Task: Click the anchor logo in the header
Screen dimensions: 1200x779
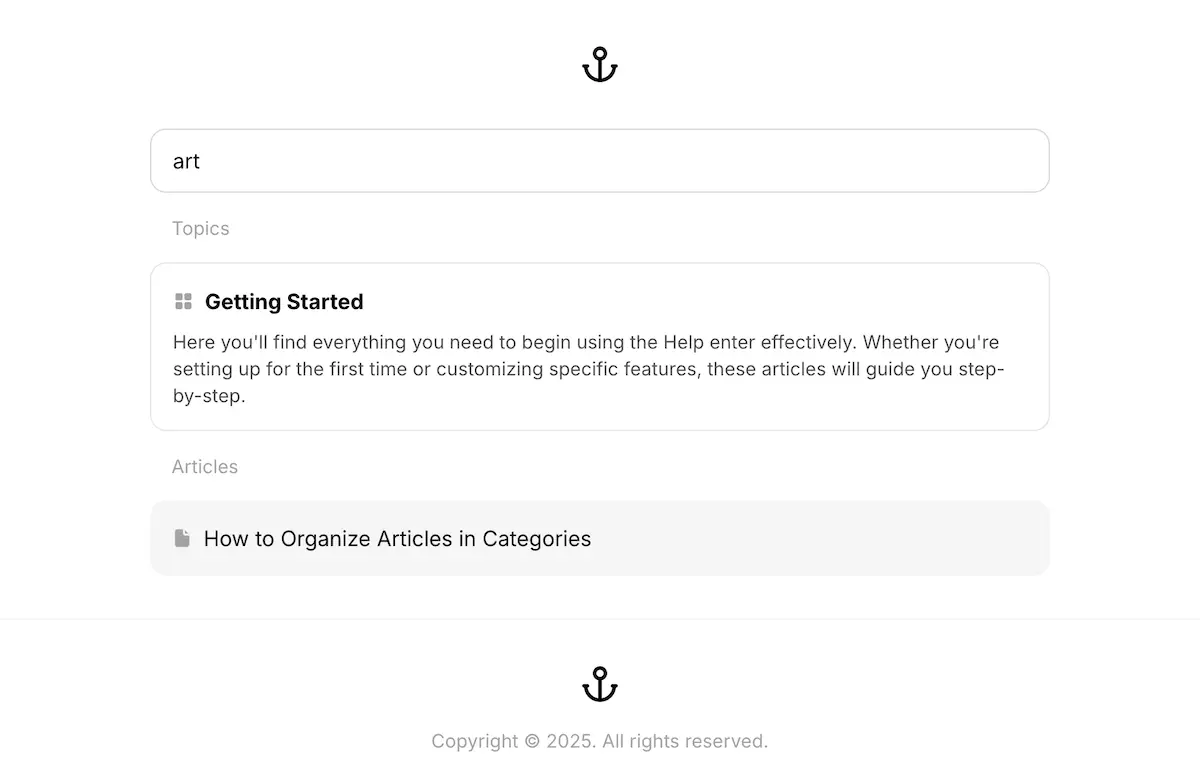Action: pyautogui.click(x=600, y=65)
